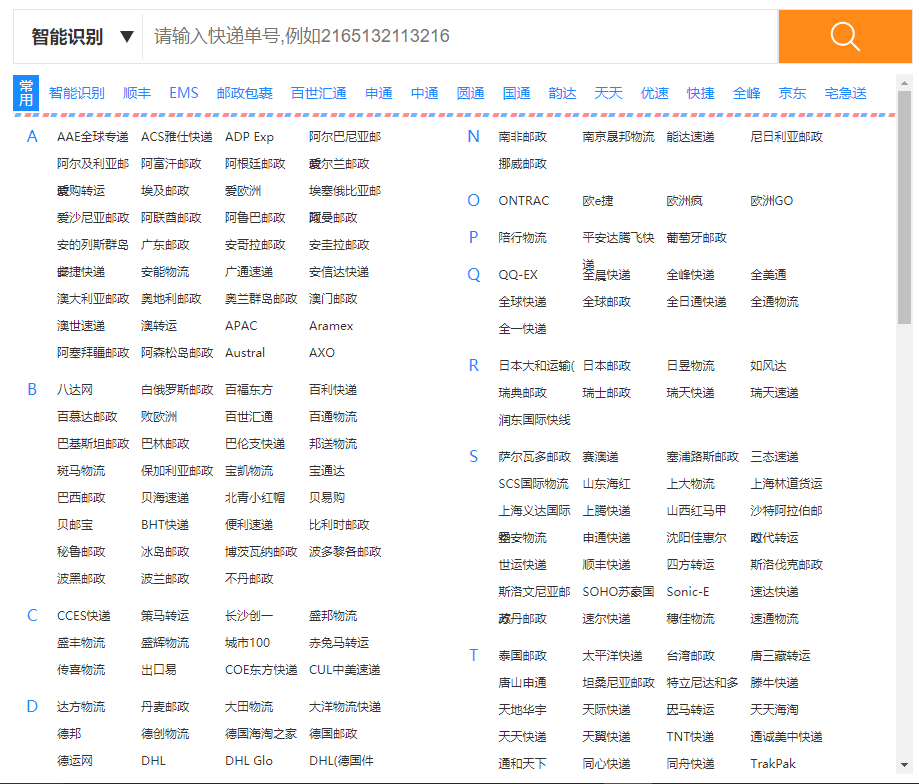Select ONTRAC courier
The height and width of the screenshot is (784, 919).
click(524, 201)
